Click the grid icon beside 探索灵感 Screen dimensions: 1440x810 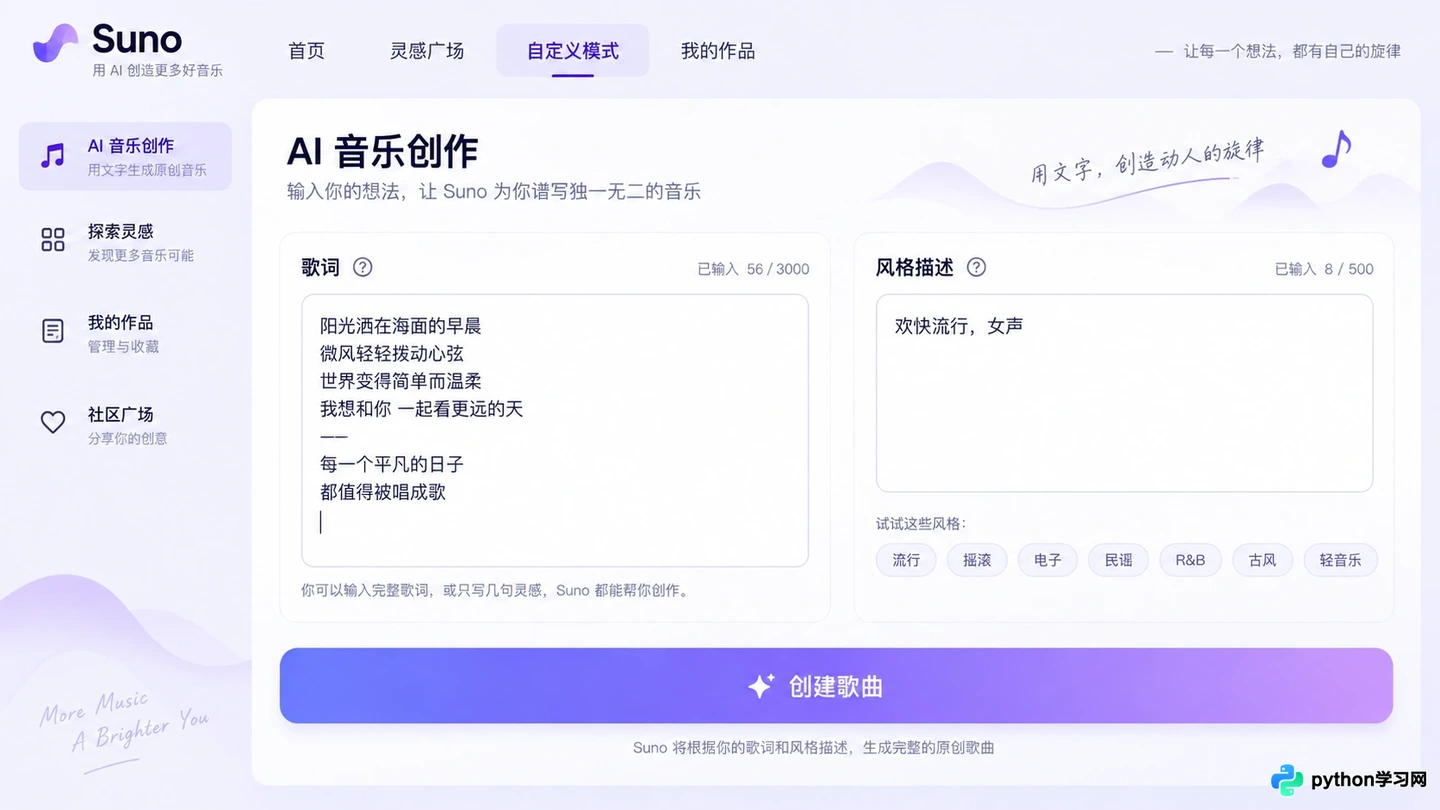53,239
